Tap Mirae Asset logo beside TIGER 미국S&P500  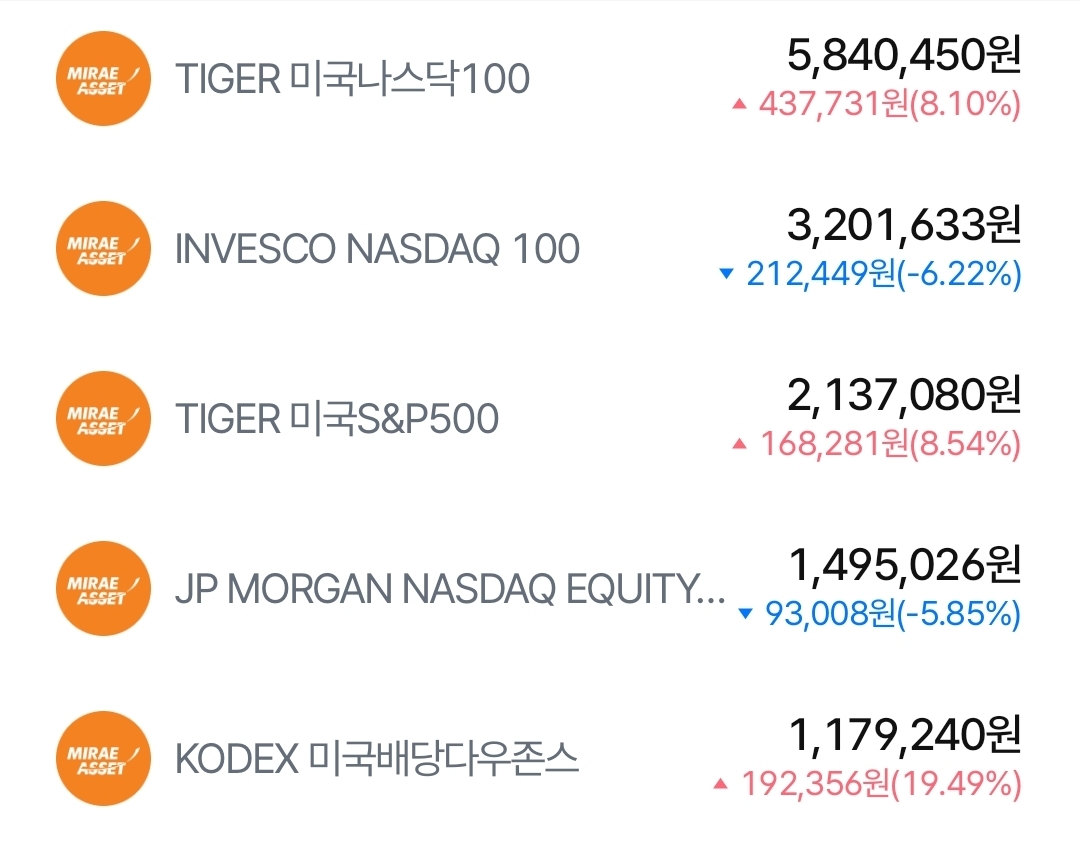click(103, 419)
